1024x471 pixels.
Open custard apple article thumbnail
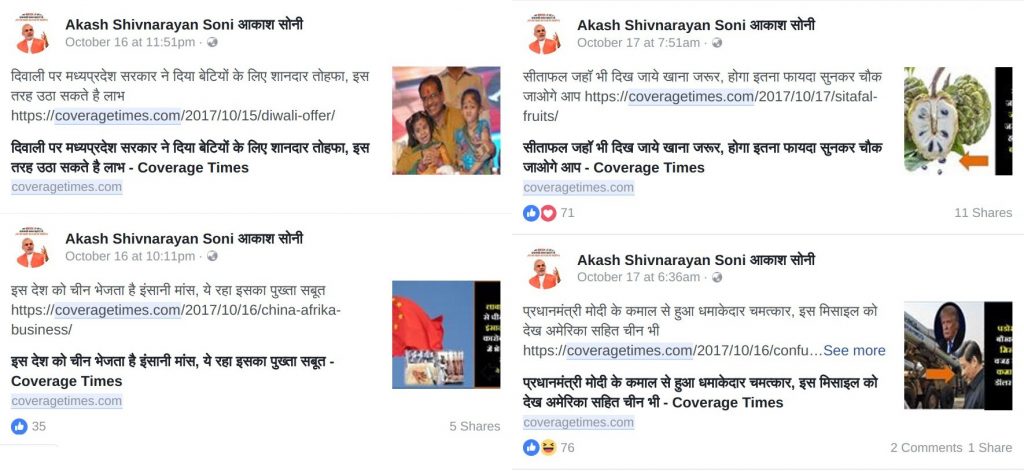click(958, 120)
